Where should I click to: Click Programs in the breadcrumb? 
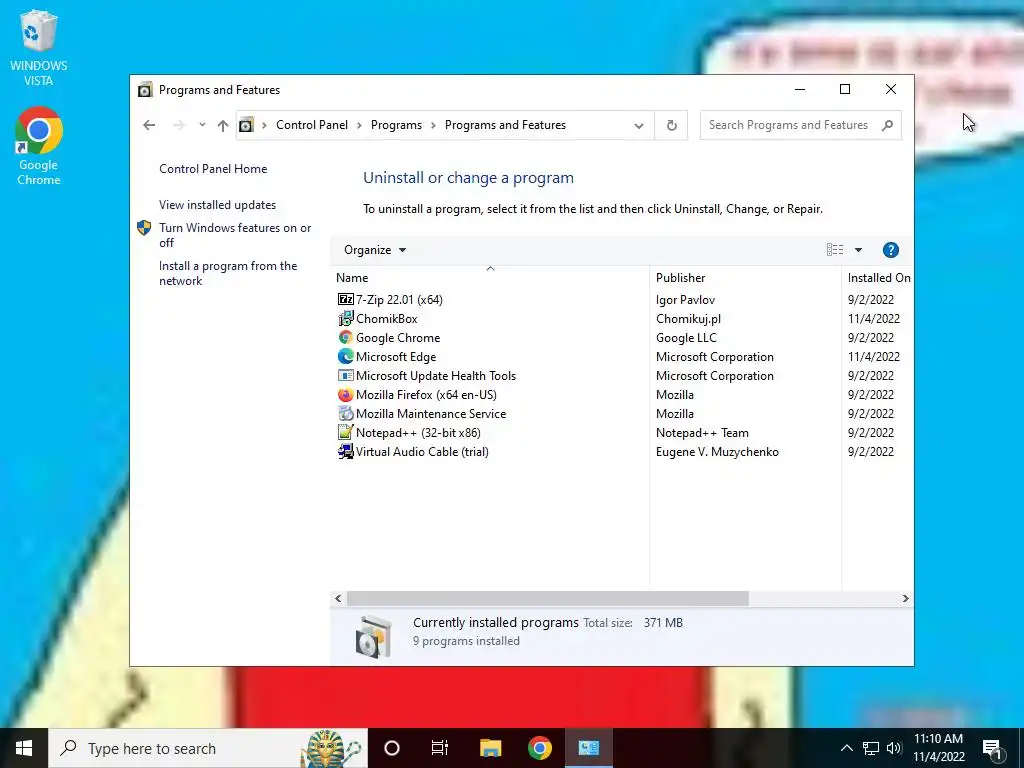point(396,125)
